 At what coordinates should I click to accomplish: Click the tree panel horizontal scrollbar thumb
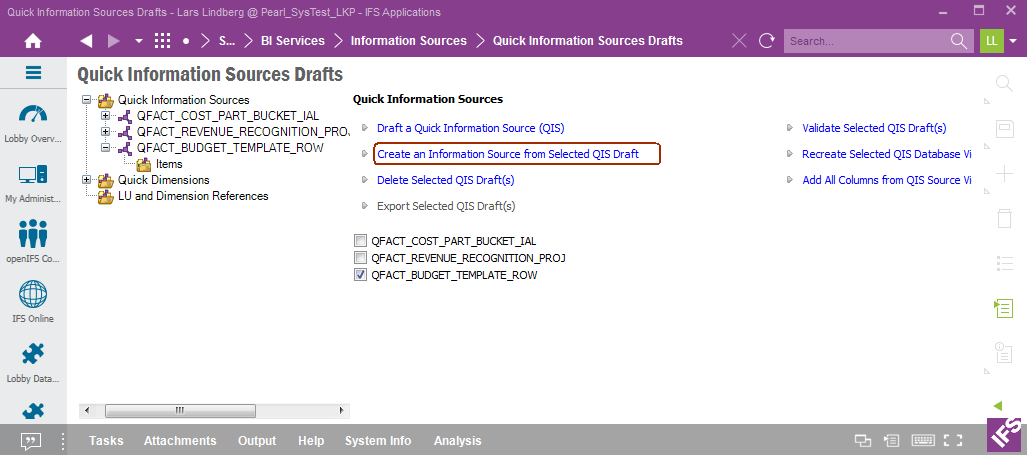[x=179, y=410]
